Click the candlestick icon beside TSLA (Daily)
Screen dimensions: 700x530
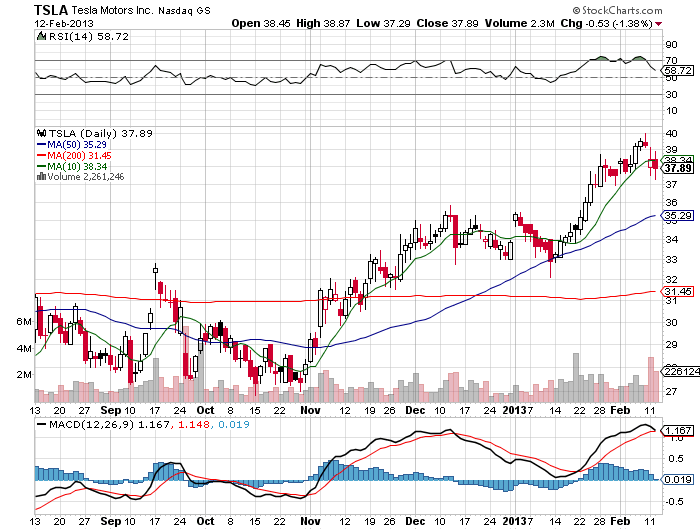pos(42,133)
